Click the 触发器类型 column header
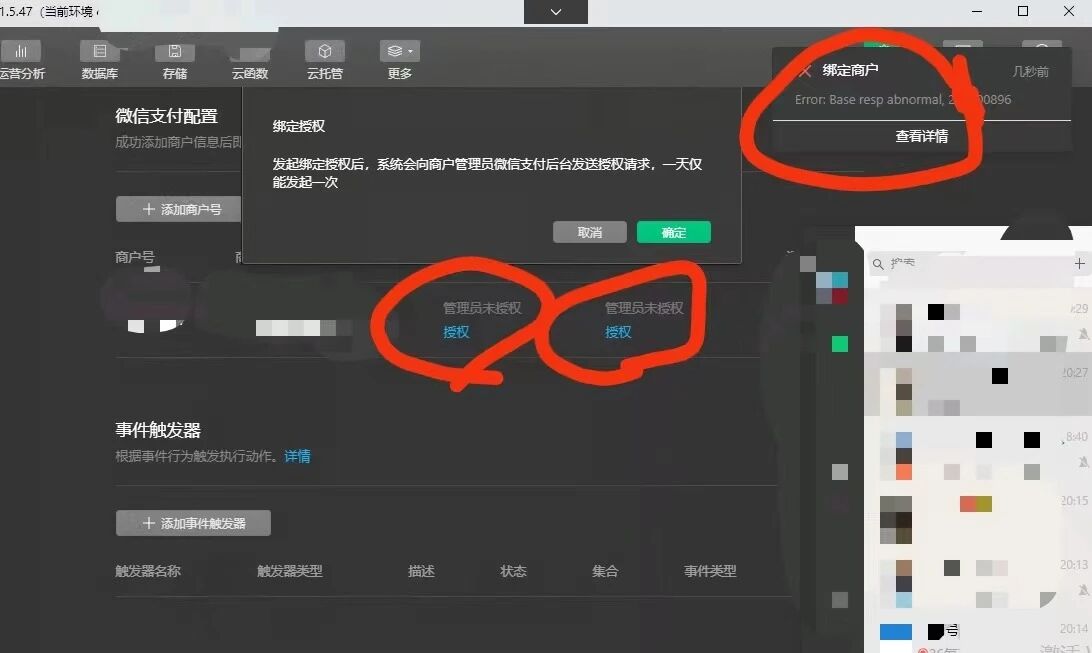Viewport: 1092px width, 653px height. click(x=290, y=571)
